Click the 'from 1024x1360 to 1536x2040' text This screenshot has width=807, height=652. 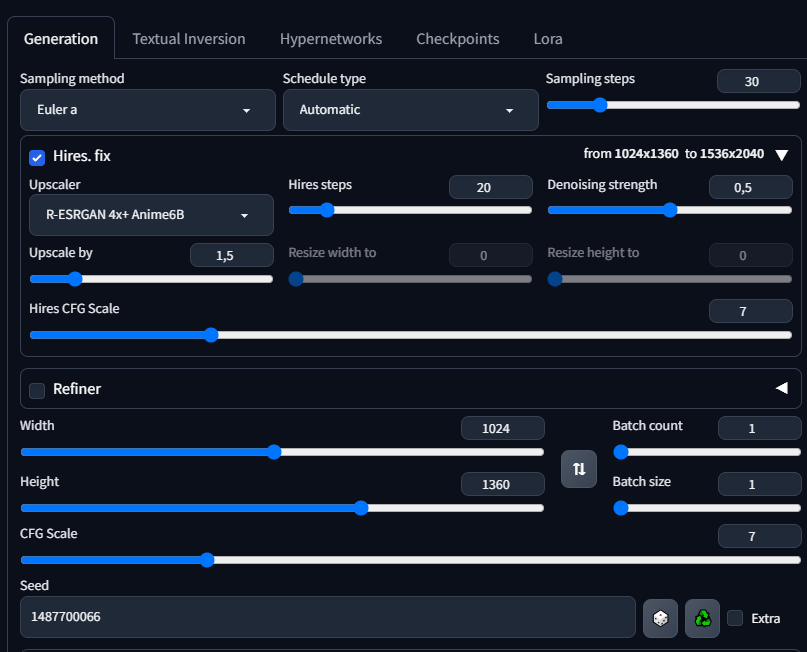click(x=674, y=154)
